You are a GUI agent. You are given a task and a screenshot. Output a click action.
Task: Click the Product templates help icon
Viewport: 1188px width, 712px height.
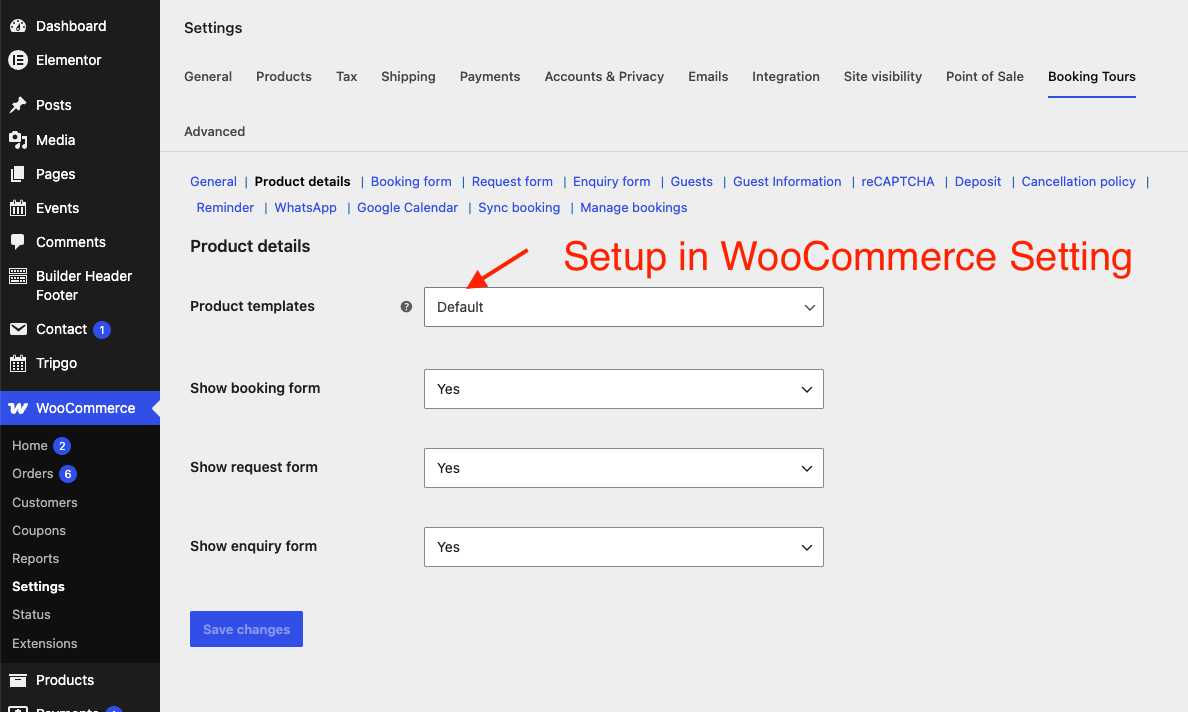(406, 307)
